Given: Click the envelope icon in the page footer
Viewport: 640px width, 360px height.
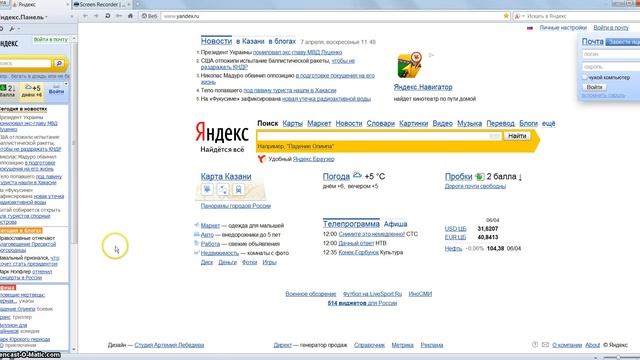Looking at the screenshot, I should coord(545,345).
